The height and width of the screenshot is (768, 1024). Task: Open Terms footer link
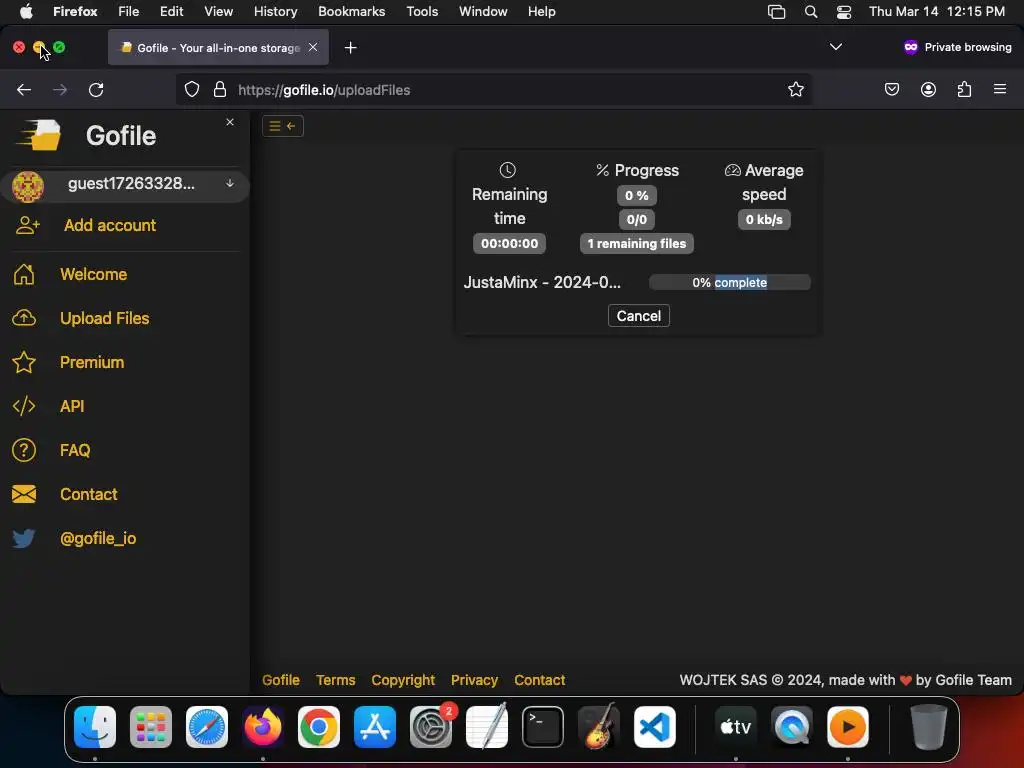coord(336,680)
